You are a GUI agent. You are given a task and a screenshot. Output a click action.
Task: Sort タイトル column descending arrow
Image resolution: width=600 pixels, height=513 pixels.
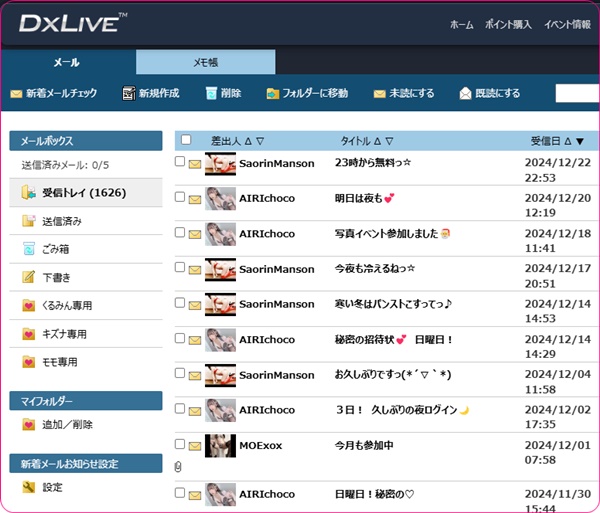click(x=389, y=142)
